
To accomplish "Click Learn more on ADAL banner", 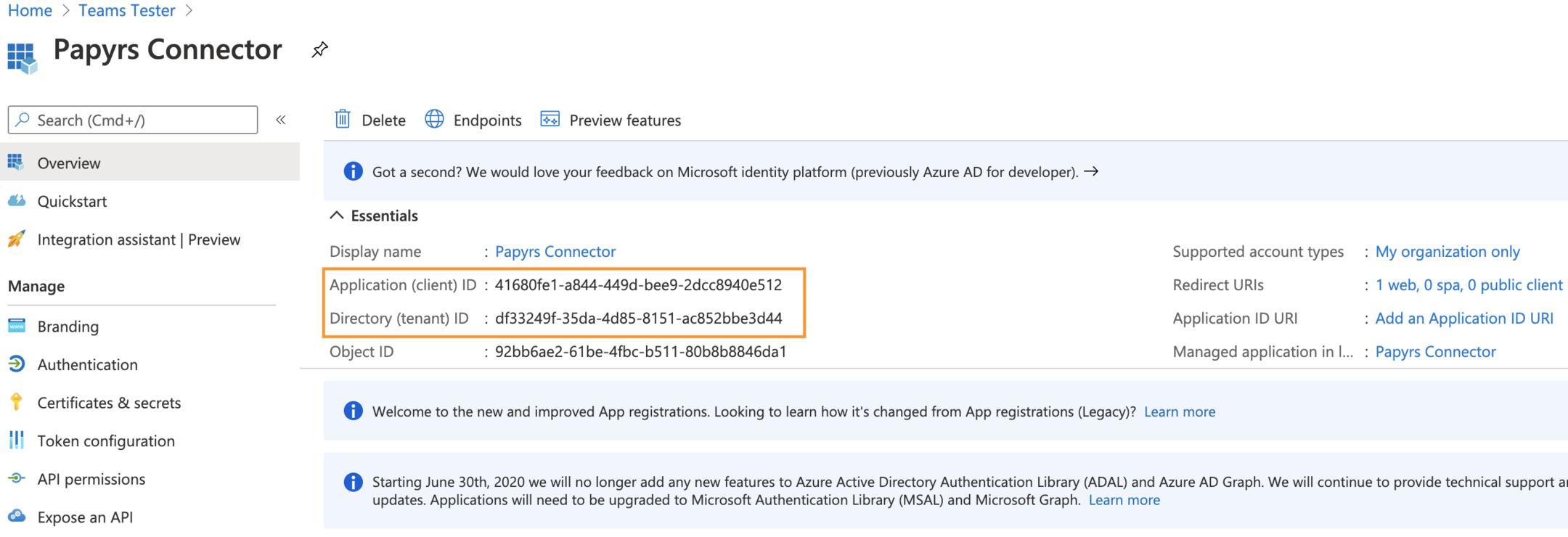I will (1124, 500).
